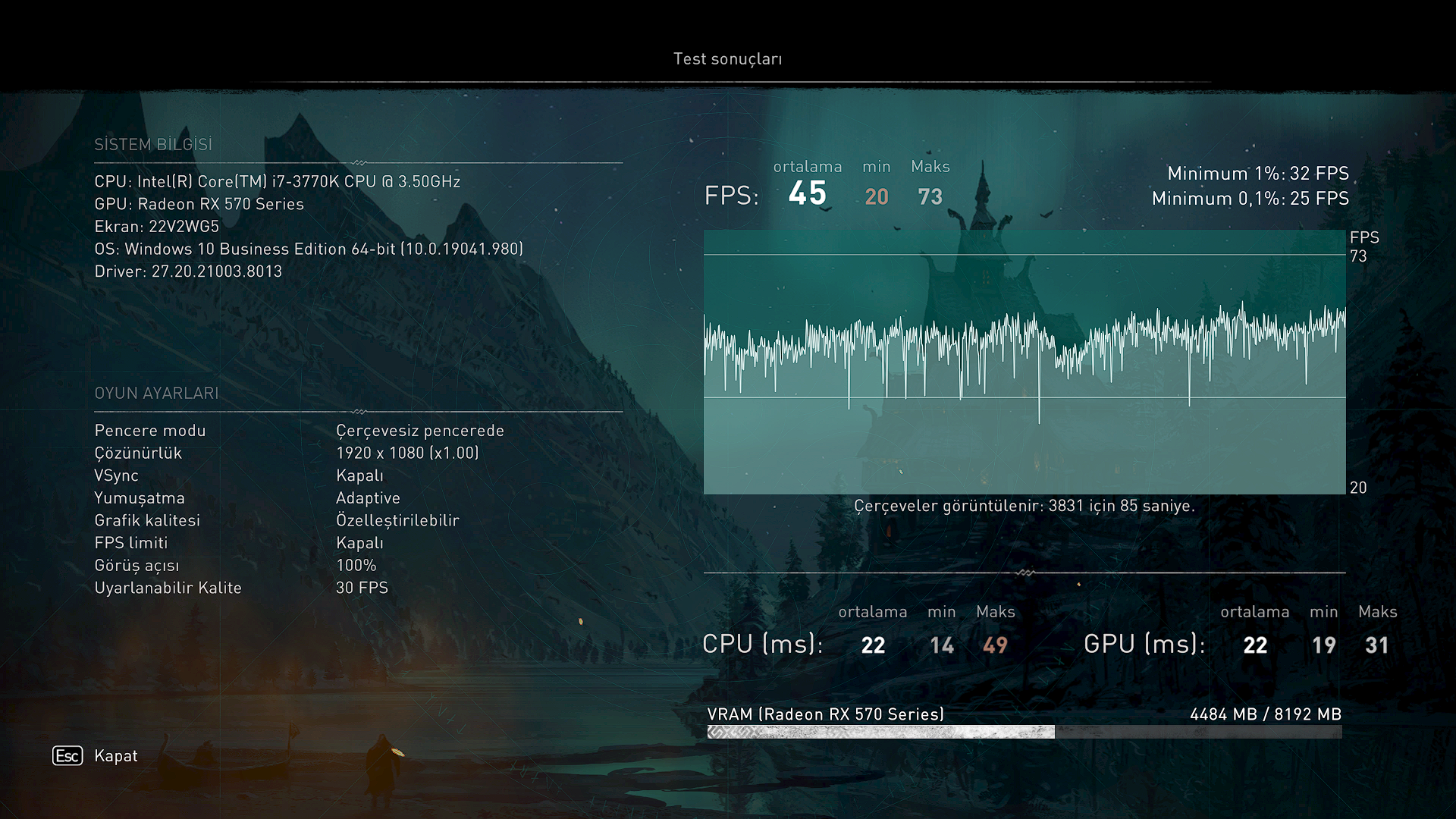The image size is (1456, 819).
Task: Click the frames rendered caption under graph
Action: pyautogui.click(x=1025, y=506)
